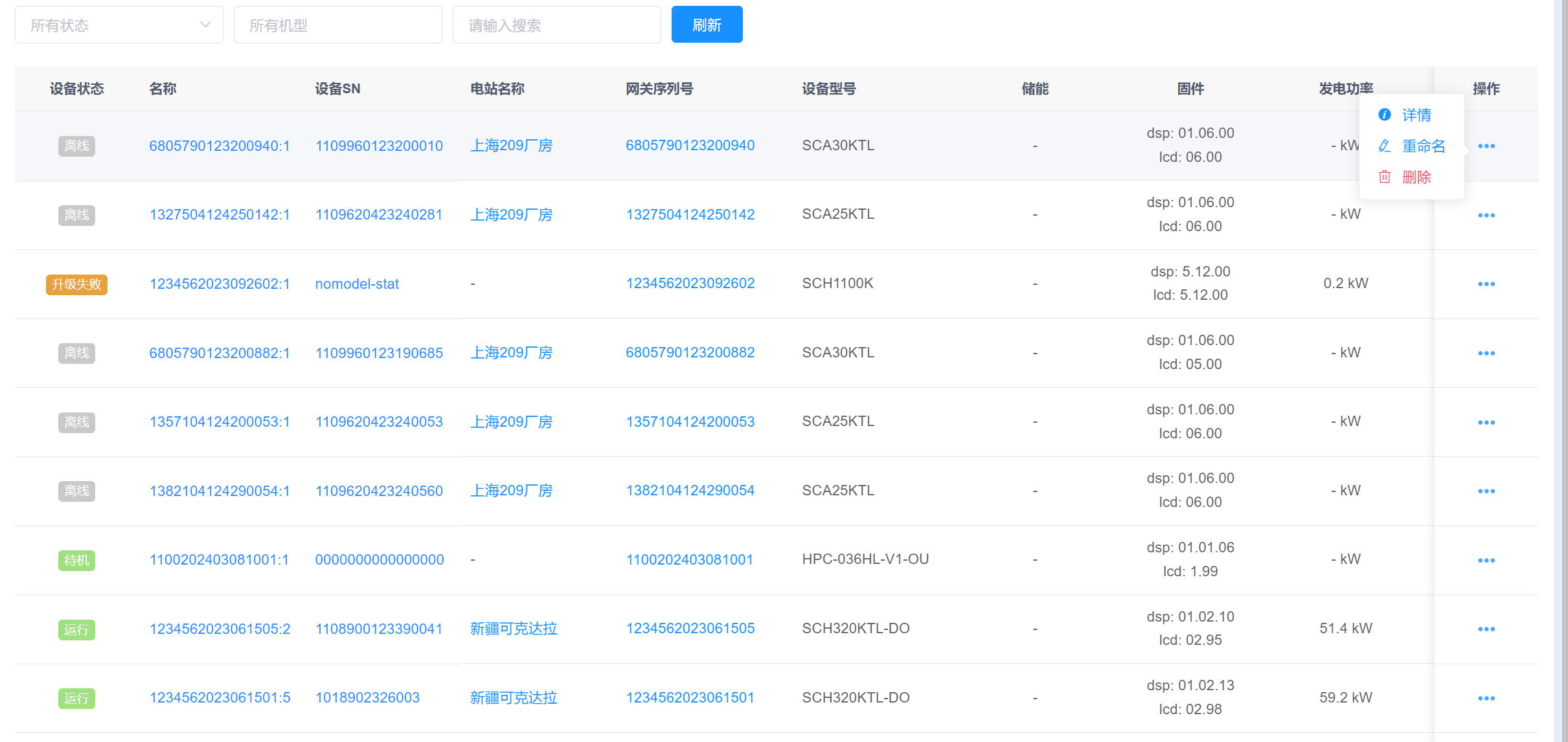
Task: Open the 所有机型 model filter
Action: (x=338, y=25)
